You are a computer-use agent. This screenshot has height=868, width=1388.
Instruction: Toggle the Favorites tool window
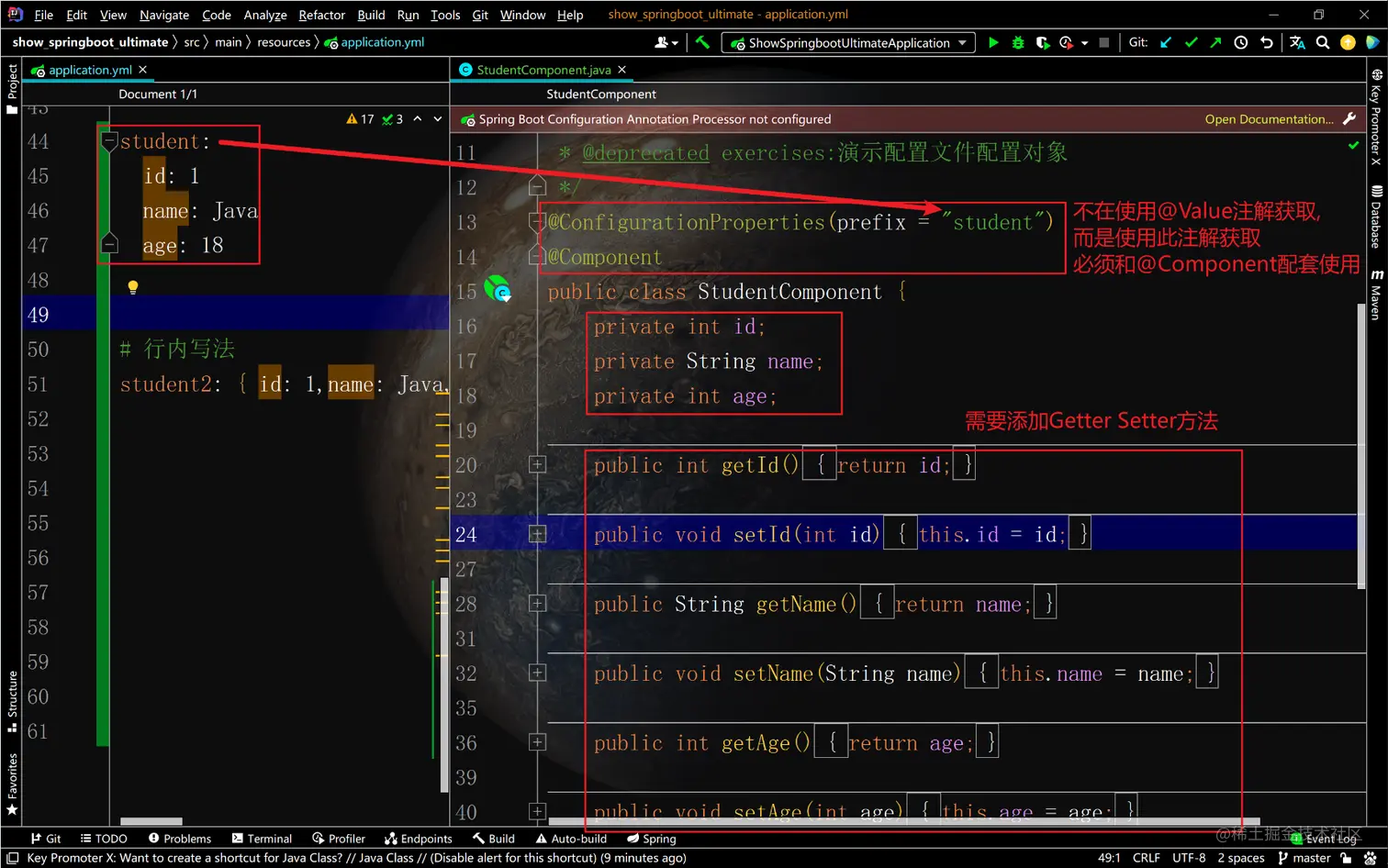point(12,785)
